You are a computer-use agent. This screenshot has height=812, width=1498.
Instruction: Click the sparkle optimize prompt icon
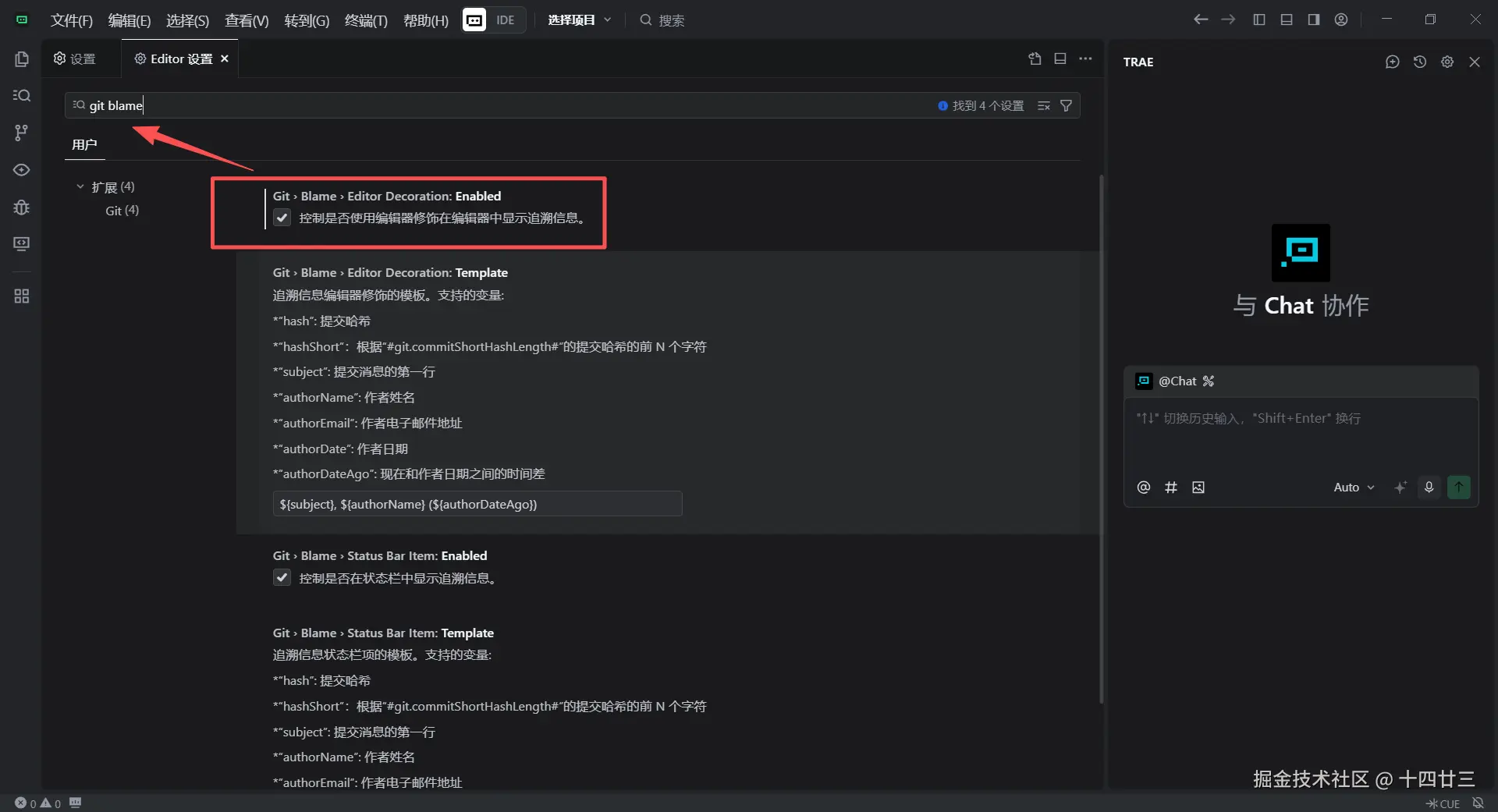pyautogui.click(x=1400, y=488)
